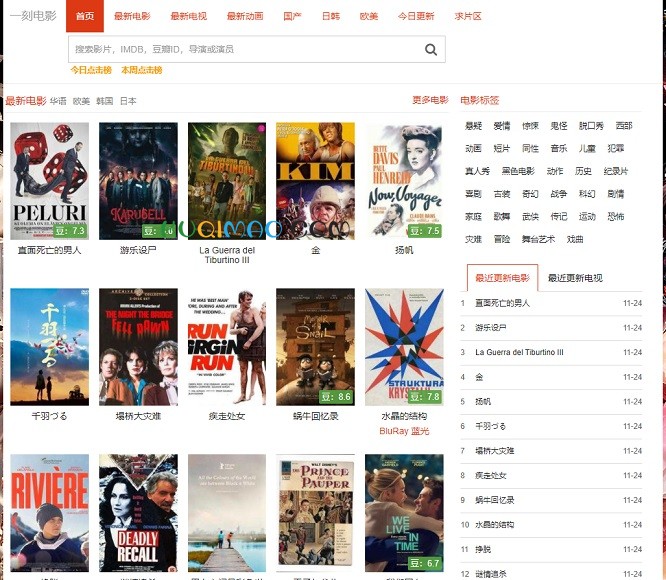
Task: Select the 爱情 movie tag
Action: tap(502, 126)
